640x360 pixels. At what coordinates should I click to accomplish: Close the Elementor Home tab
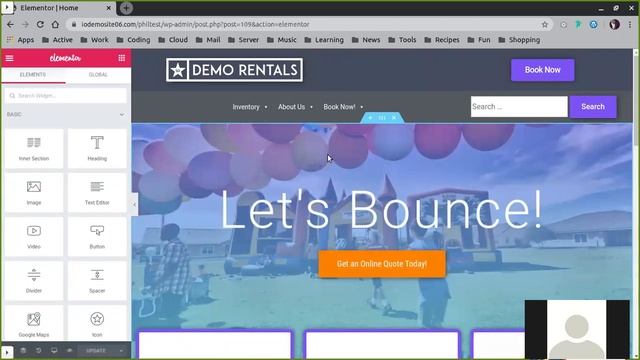click(x=109, y=8)
